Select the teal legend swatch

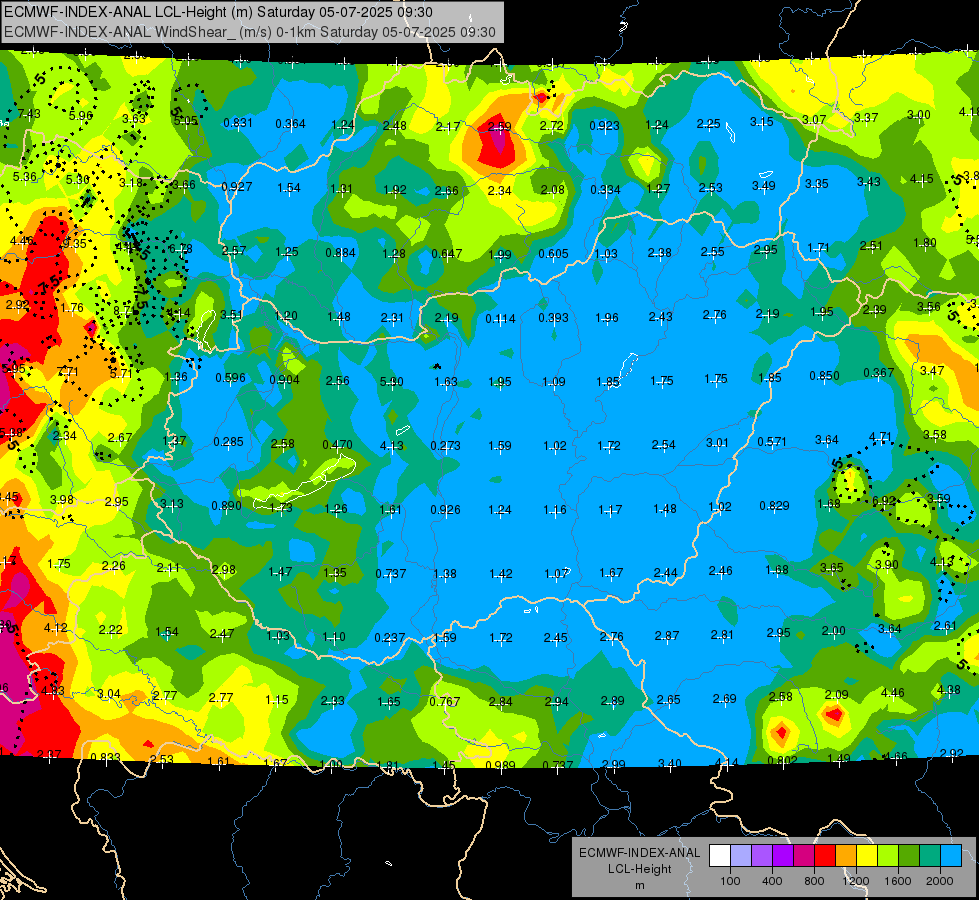pyautogui.click(x=930, y=855)
